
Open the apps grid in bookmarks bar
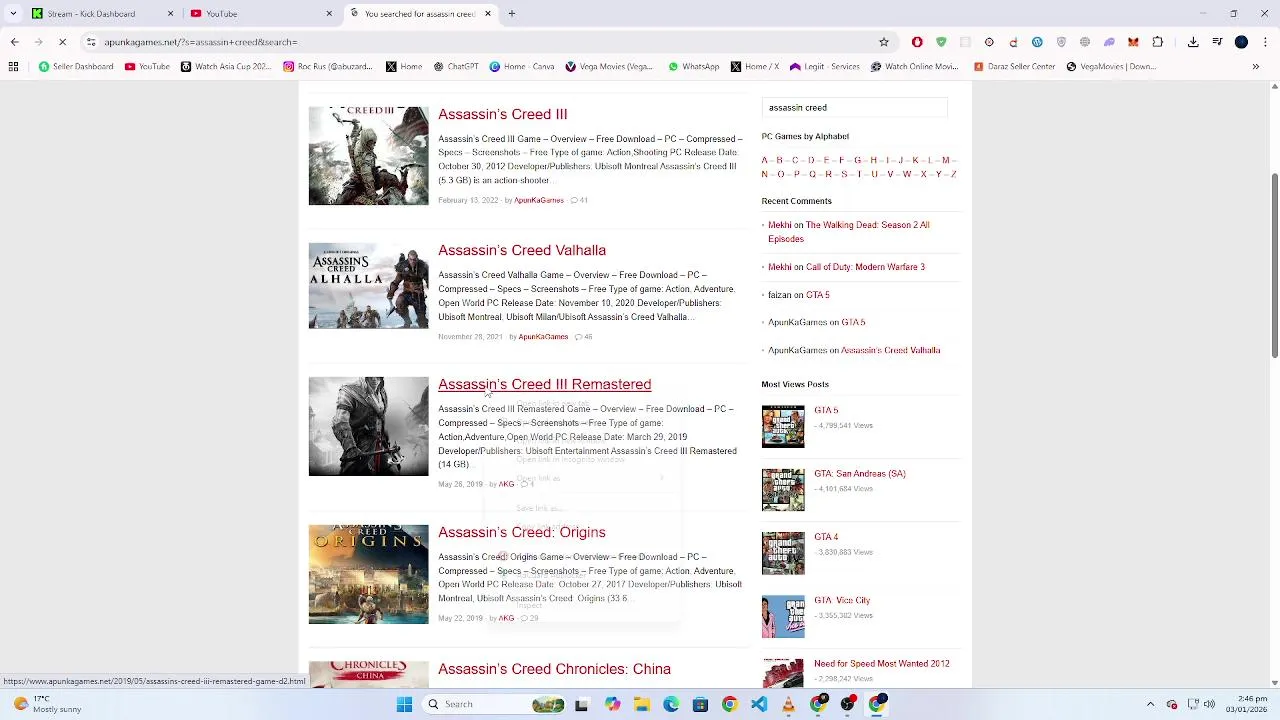click(x=13, y=67)
